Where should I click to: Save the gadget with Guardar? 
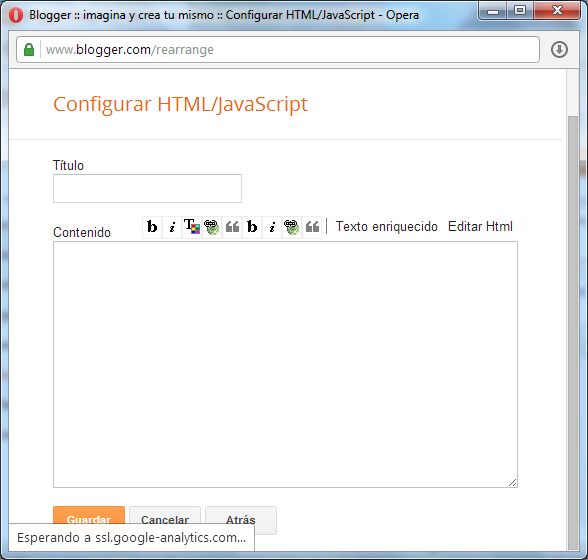tap(89, 520)
